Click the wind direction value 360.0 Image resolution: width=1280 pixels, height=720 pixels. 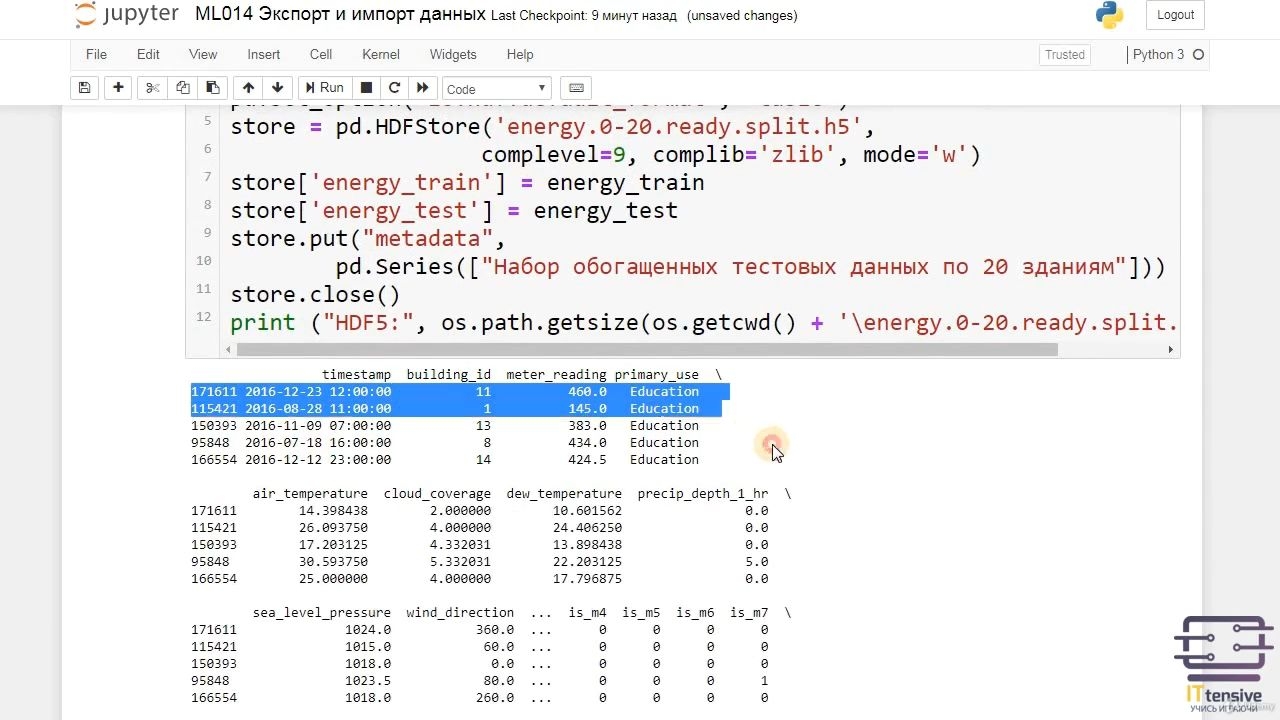(495, 630)
